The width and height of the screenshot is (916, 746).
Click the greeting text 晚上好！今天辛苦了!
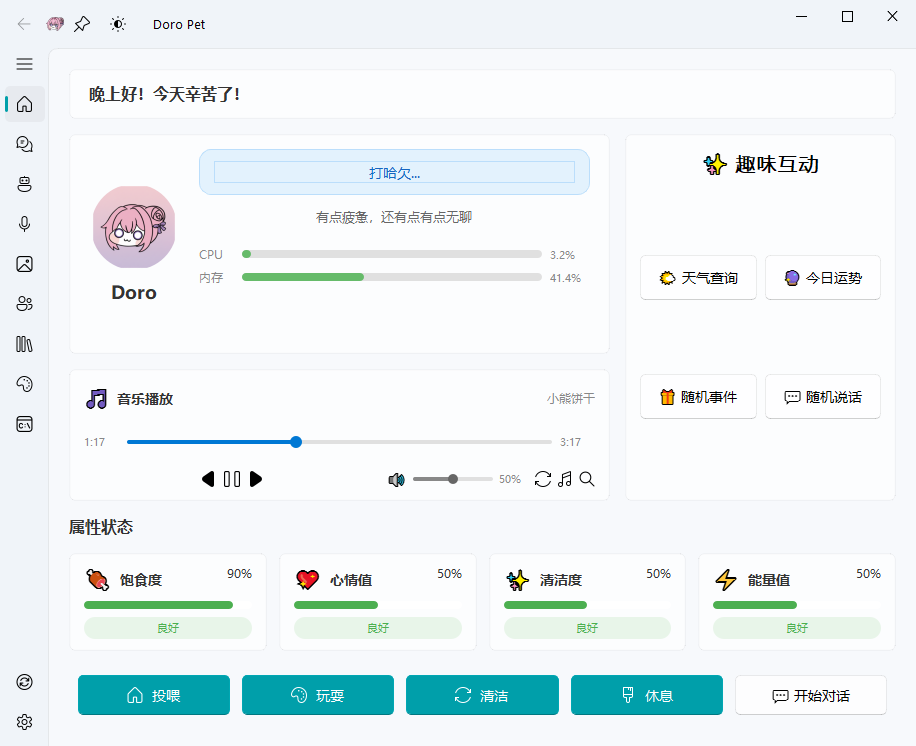tap(164, 94)
